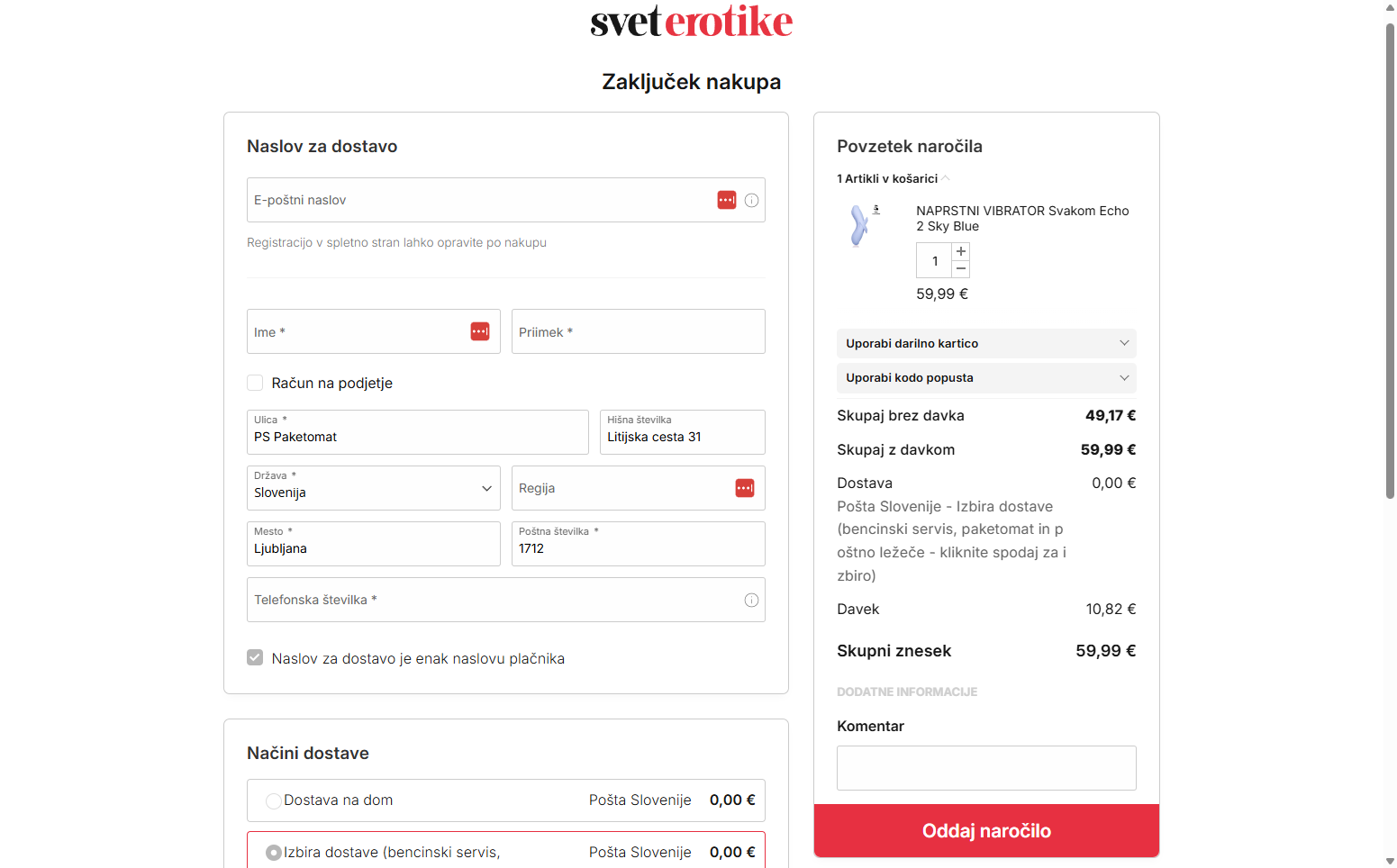Click the red password manager icon in email field

[727, 200]
